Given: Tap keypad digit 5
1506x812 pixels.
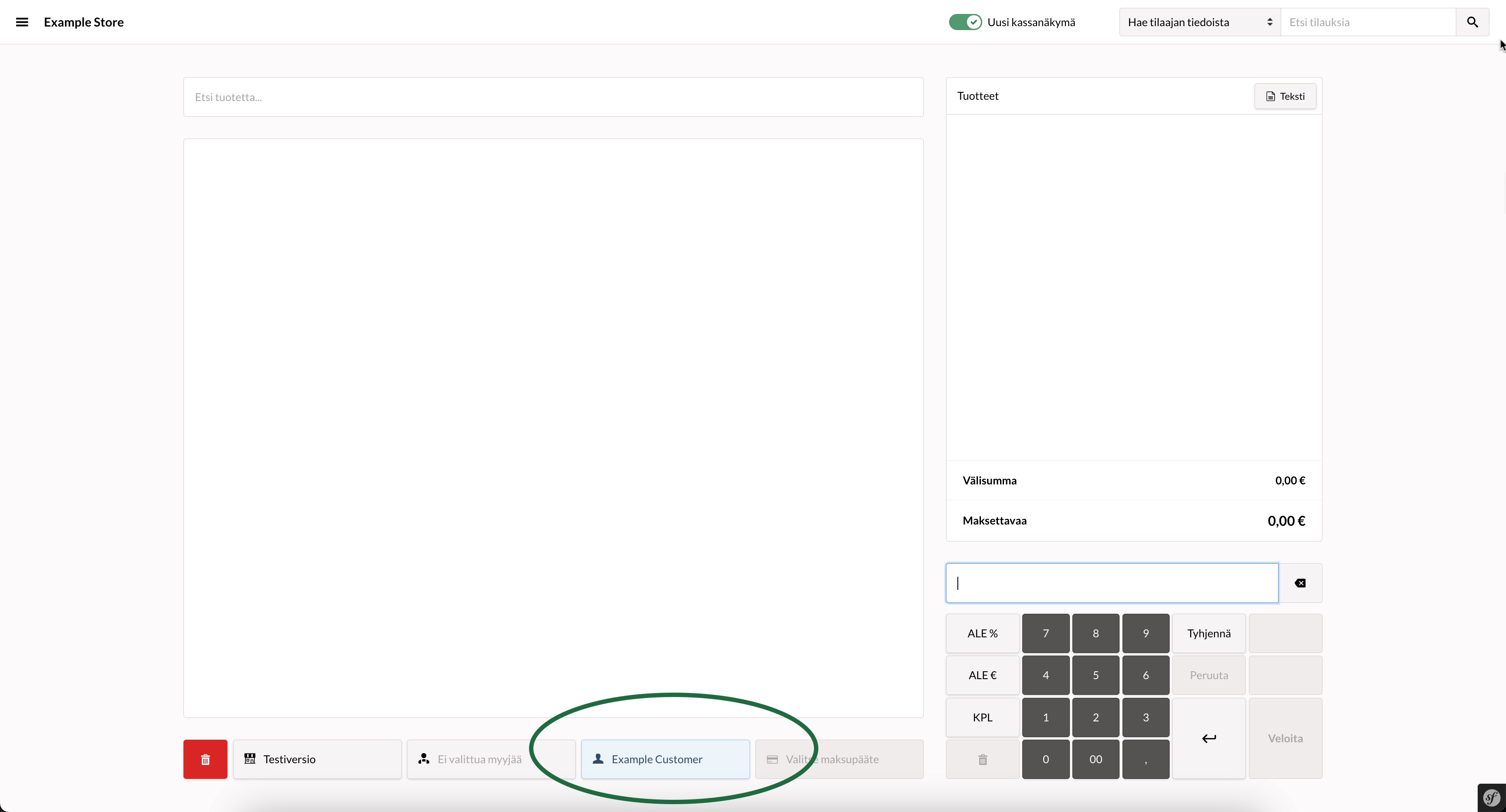Looking at the screenshot, I should point(1096,675).
